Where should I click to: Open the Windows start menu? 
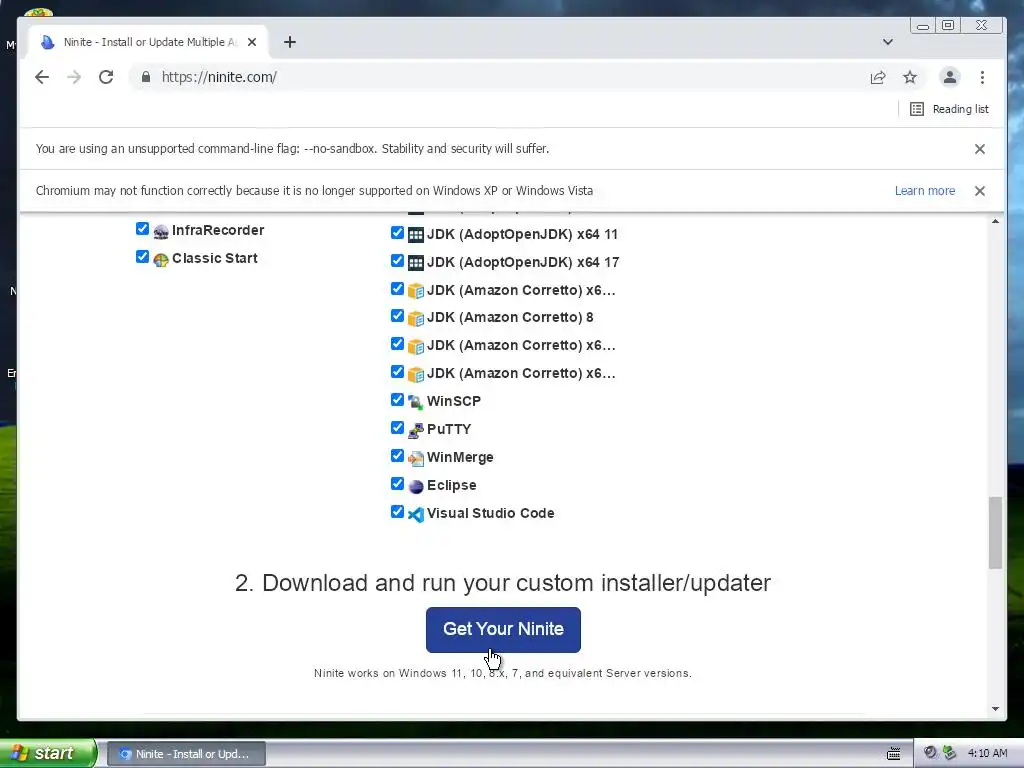coord(48,754)
